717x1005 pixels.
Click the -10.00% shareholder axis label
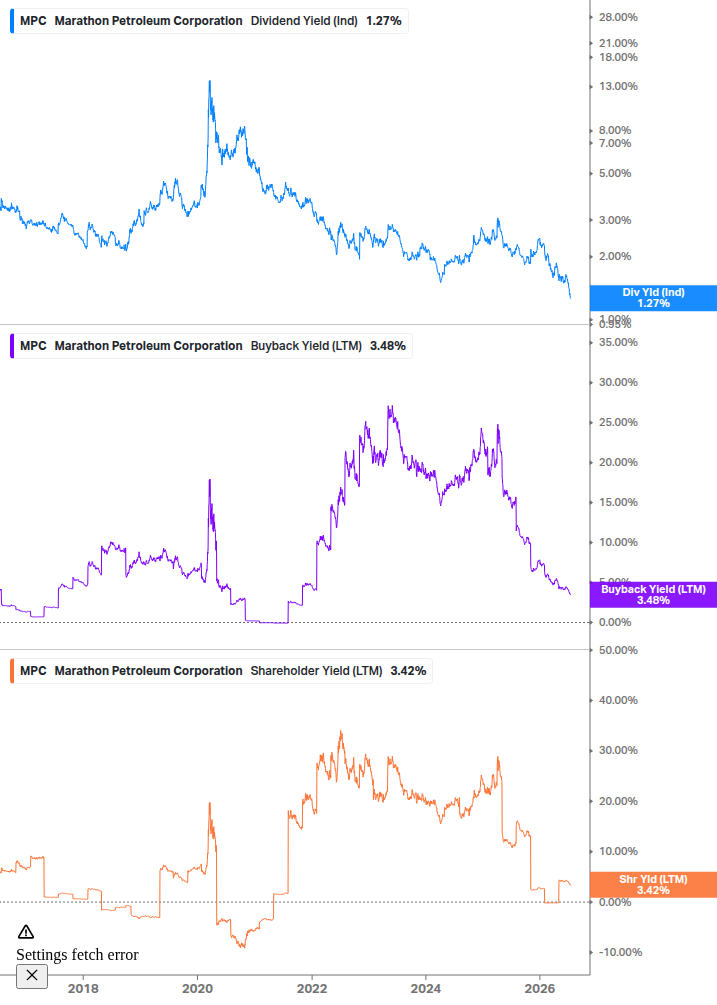pyautogui.click(x=620, y=952)
